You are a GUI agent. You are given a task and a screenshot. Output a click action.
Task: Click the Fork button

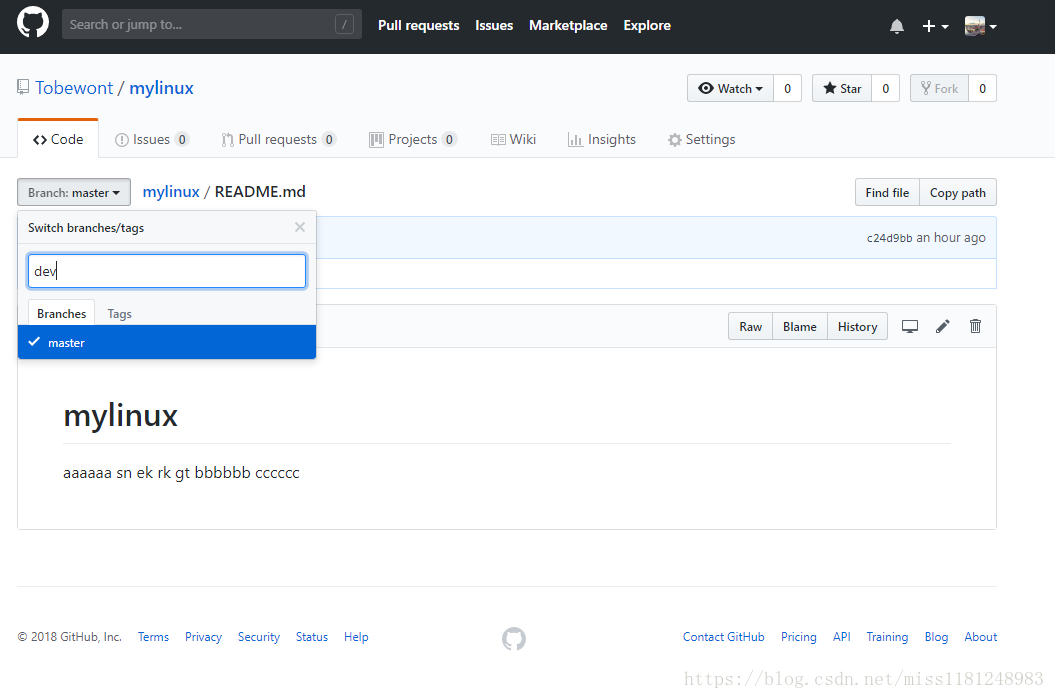tap(939, 88)
